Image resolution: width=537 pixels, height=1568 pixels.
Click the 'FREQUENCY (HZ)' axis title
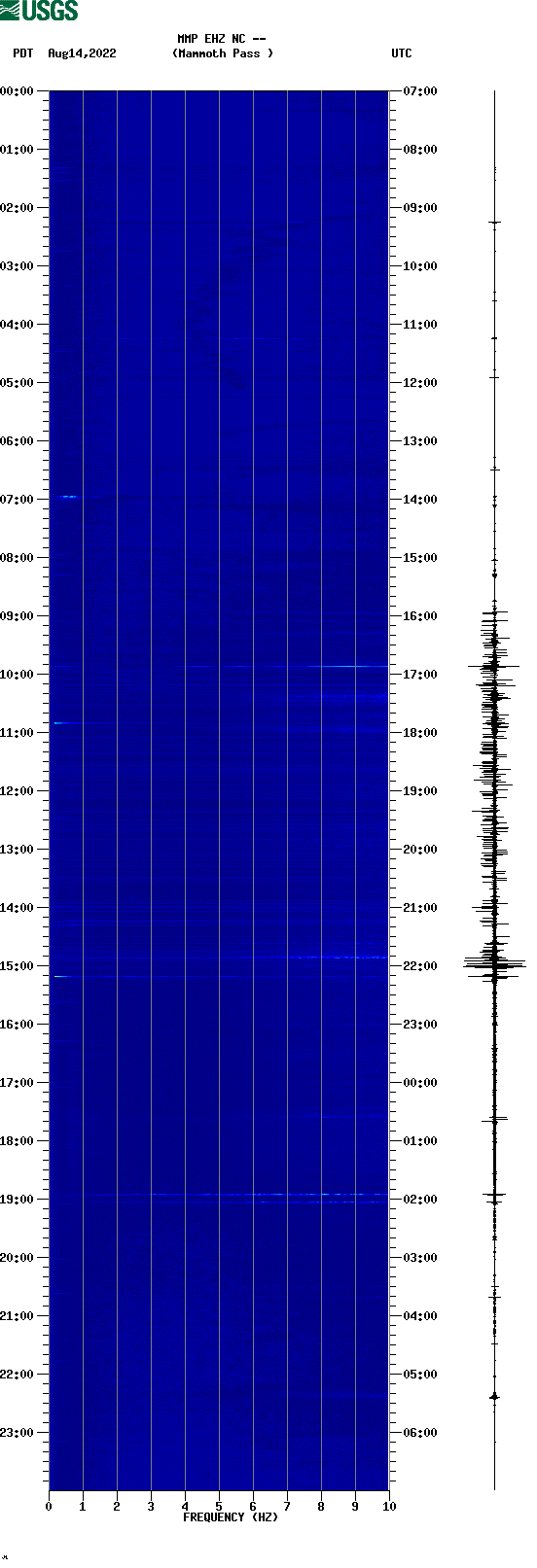231,1517
